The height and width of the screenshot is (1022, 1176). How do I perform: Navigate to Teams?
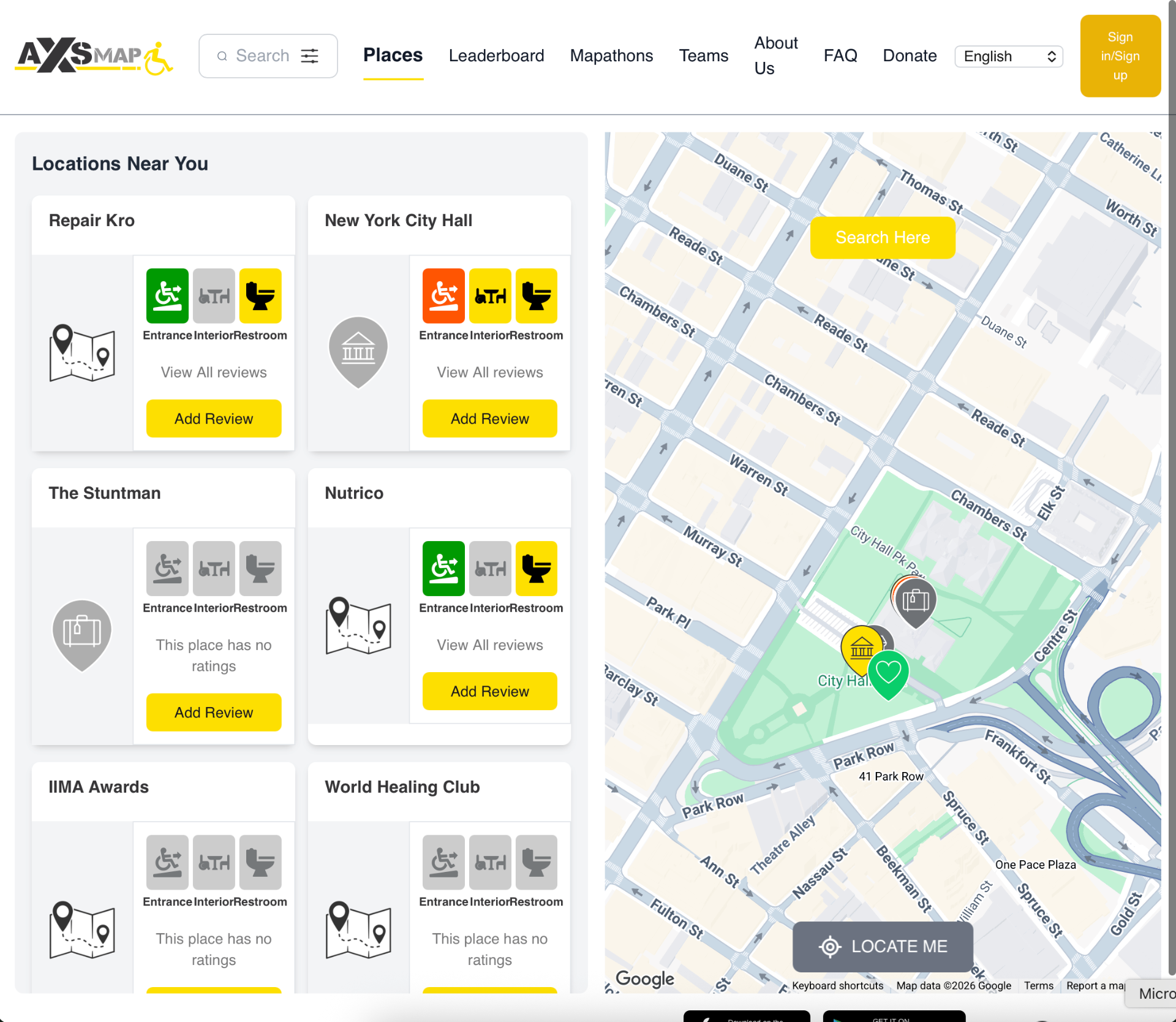click(x=704, y=56)
